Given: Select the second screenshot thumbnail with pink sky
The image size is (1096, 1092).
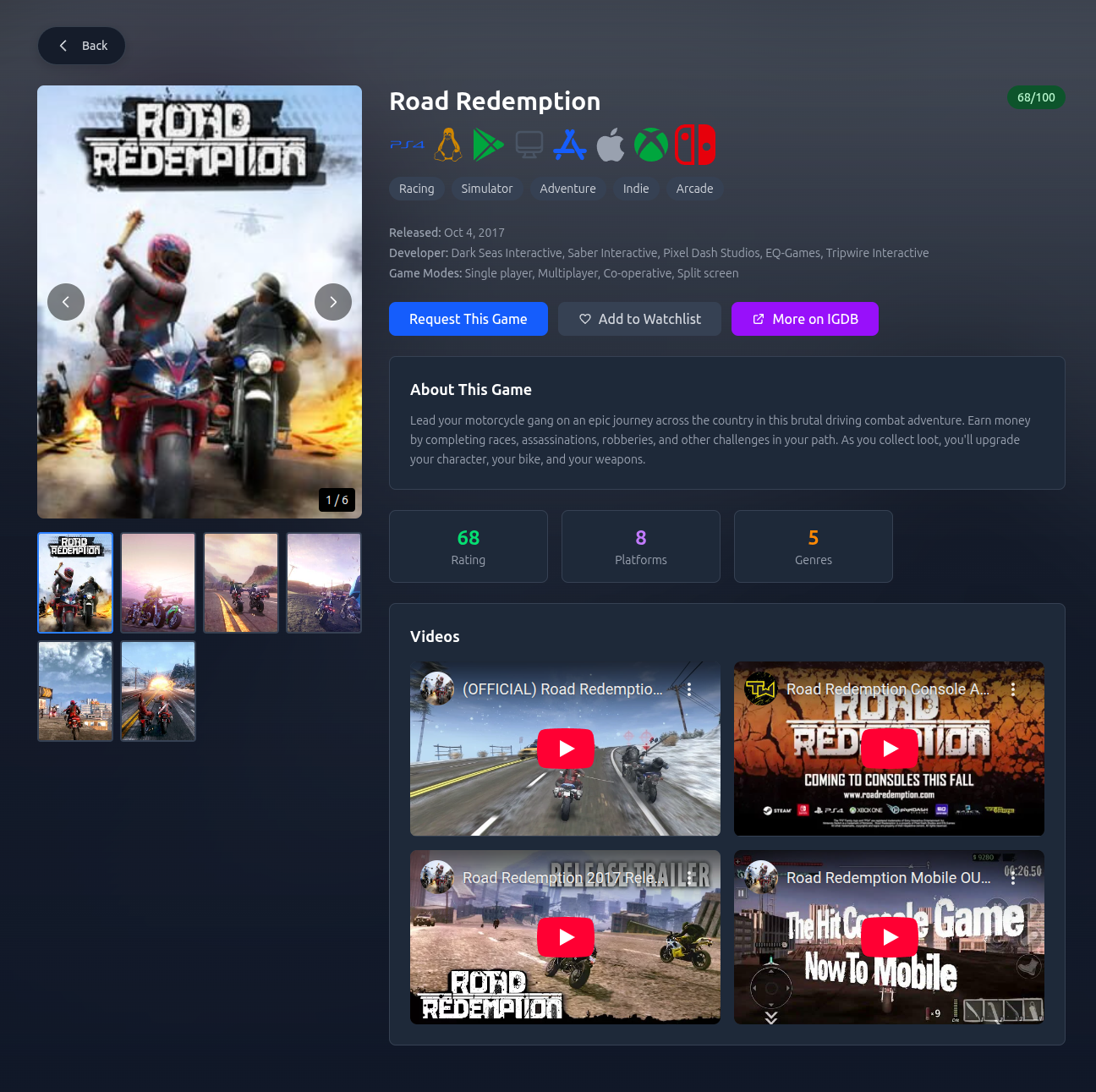Looking at the screenshot, I should coord(158,583).
